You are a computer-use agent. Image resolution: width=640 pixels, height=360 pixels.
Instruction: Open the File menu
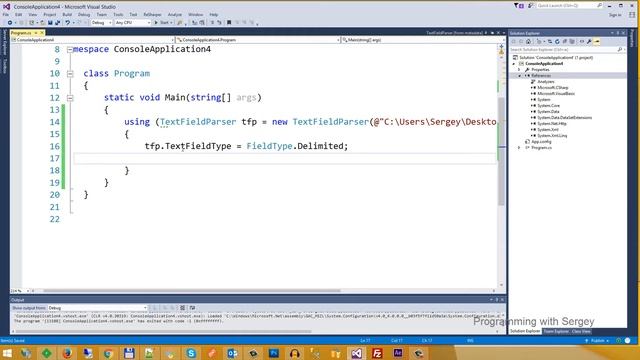click(6, 15)
